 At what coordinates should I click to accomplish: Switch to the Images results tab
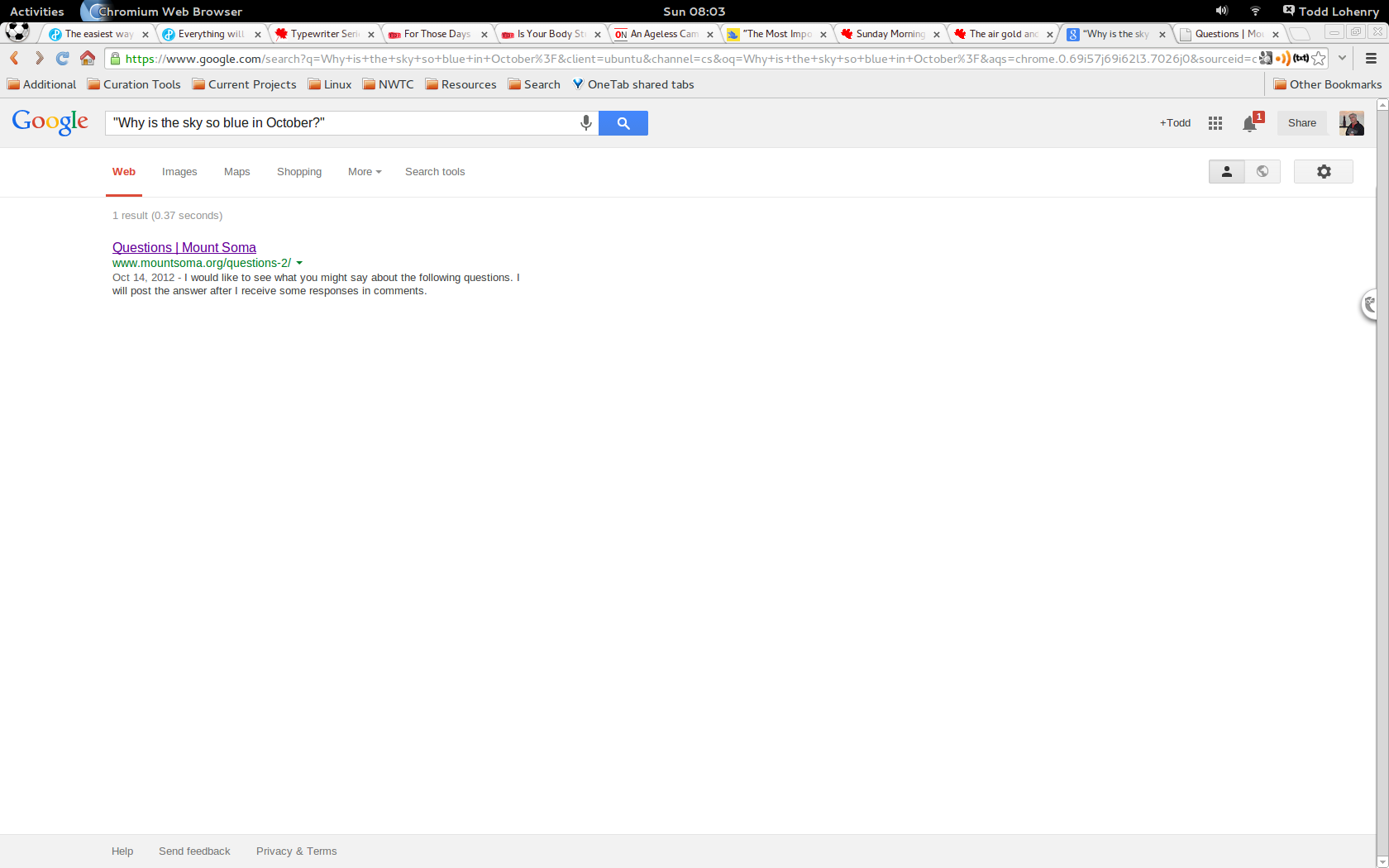pos(179,172)
